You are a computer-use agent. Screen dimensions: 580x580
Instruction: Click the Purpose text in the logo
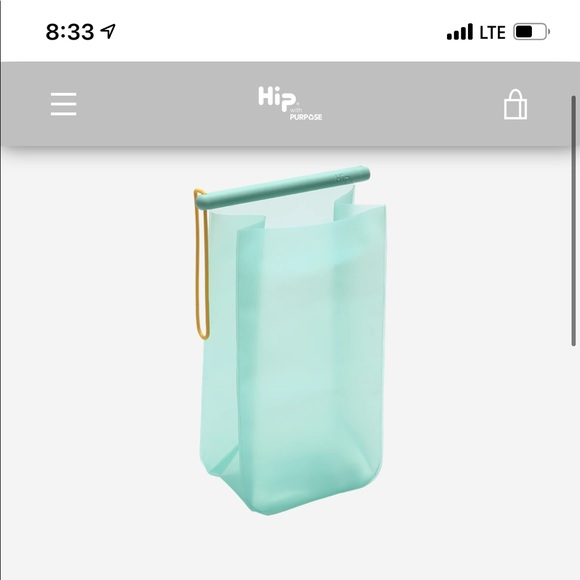click(x=306, y=117)
